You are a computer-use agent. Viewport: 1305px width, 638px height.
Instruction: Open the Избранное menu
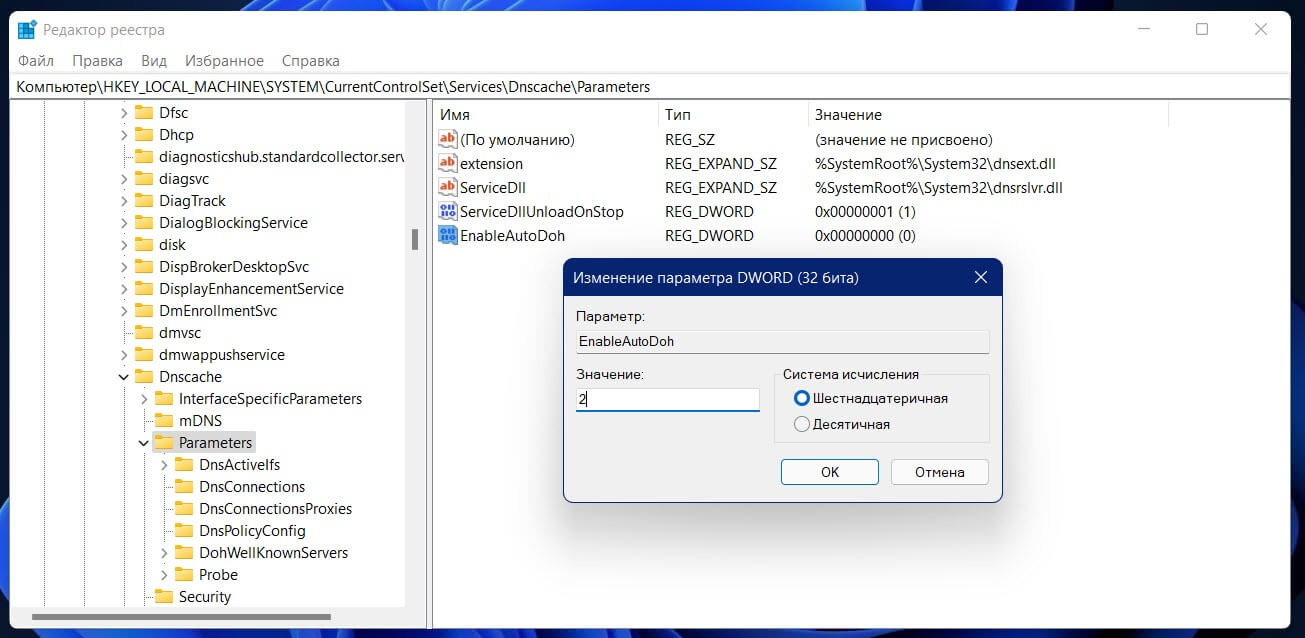pyautogui.click(x=226, y=60)
